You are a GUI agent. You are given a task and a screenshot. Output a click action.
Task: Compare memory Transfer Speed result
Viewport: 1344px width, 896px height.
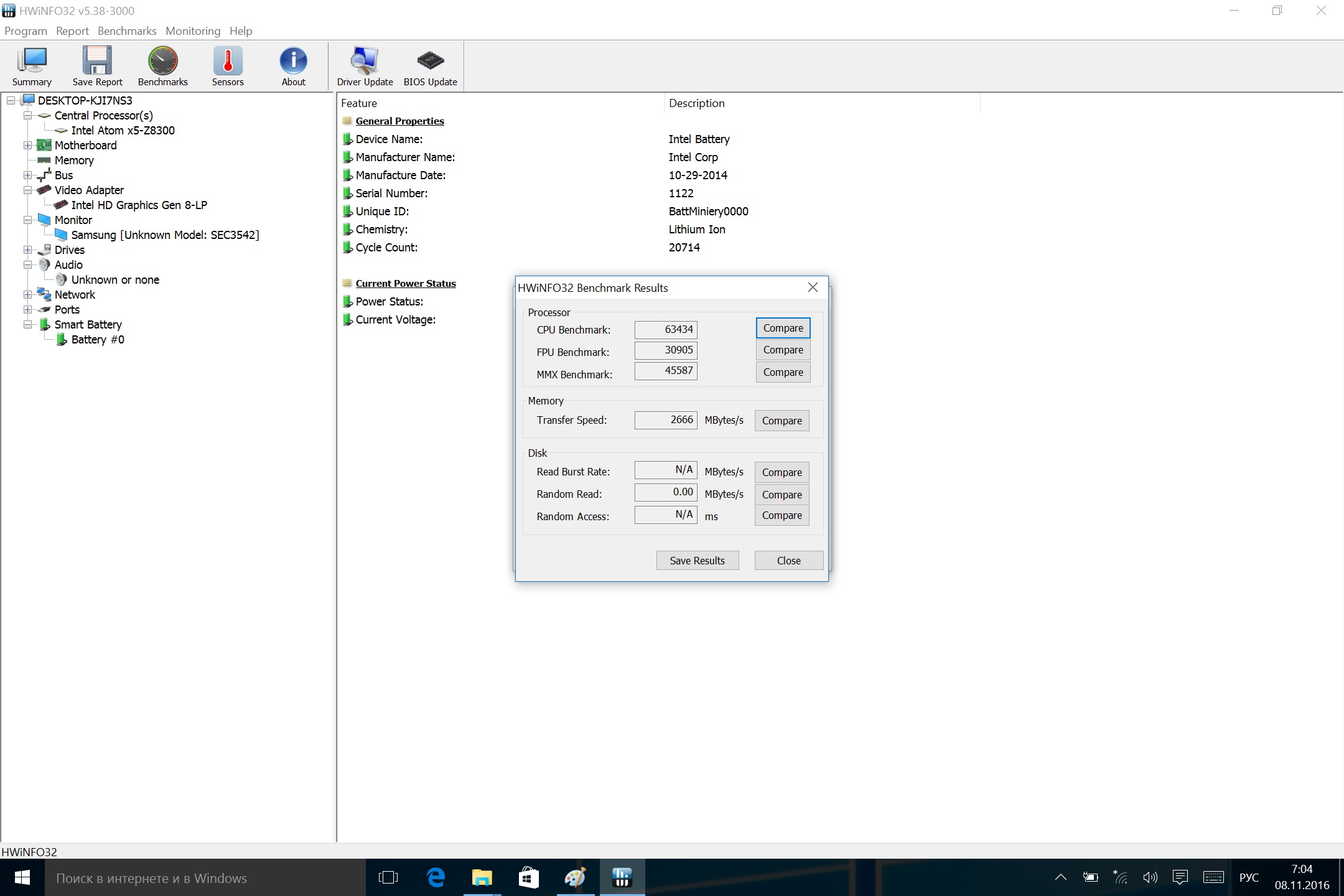pos(782,421)
